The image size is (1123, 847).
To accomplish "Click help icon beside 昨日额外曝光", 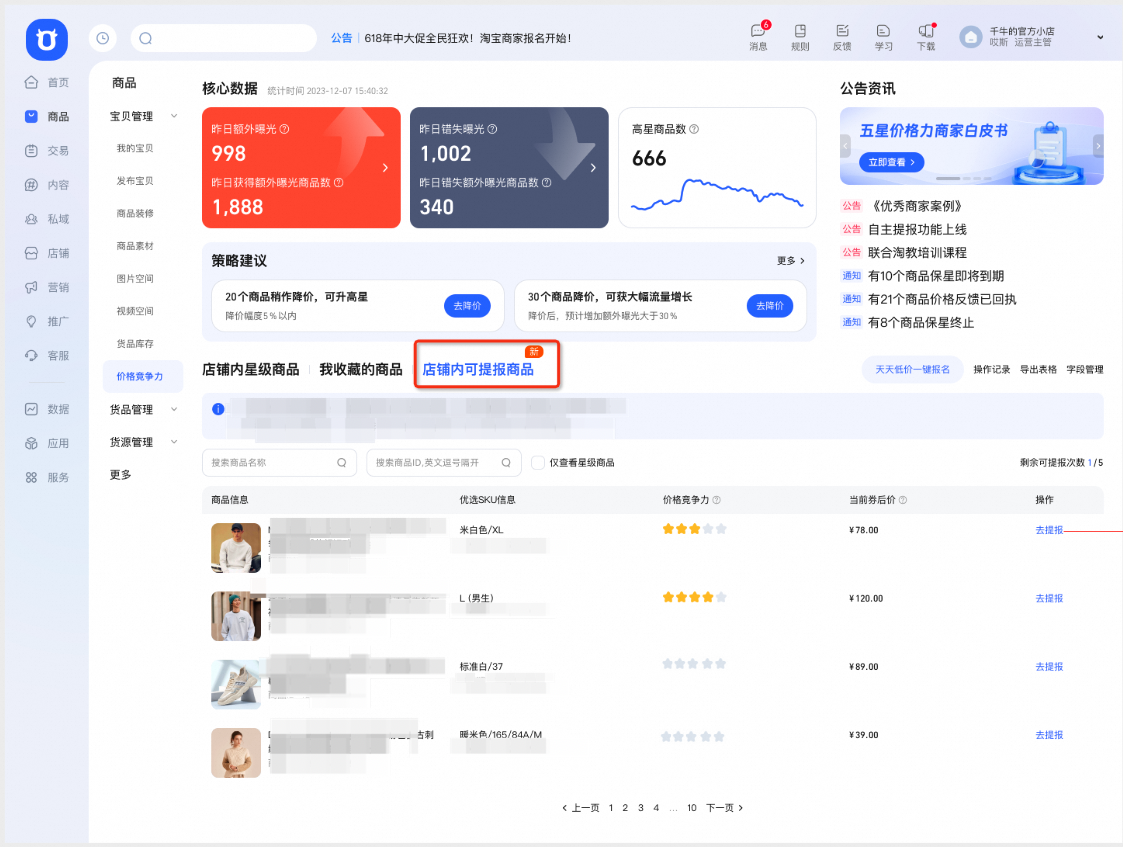I will [284, 129].
